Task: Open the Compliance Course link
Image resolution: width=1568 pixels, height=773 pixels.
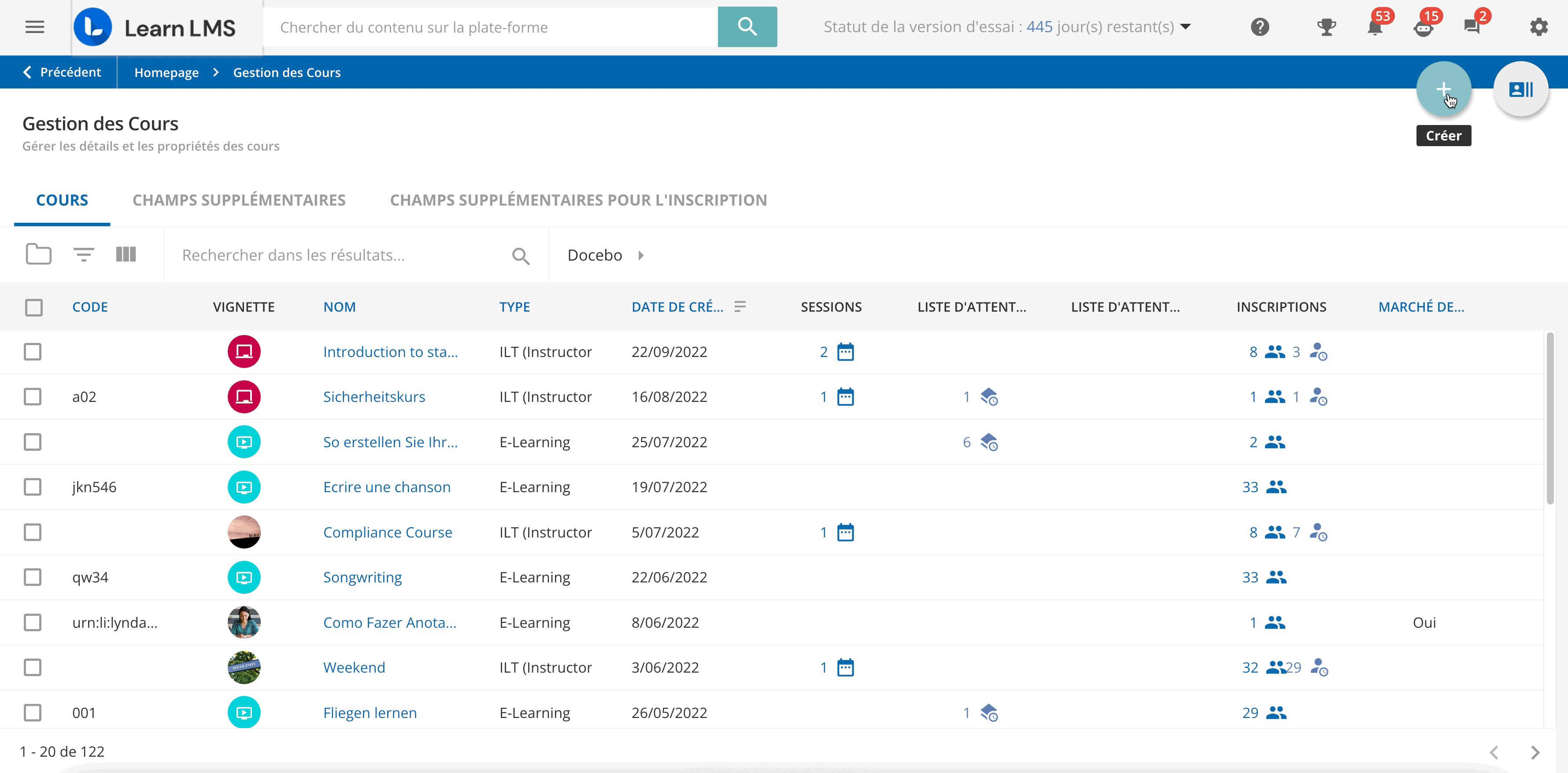Action: tap(387, 532)
